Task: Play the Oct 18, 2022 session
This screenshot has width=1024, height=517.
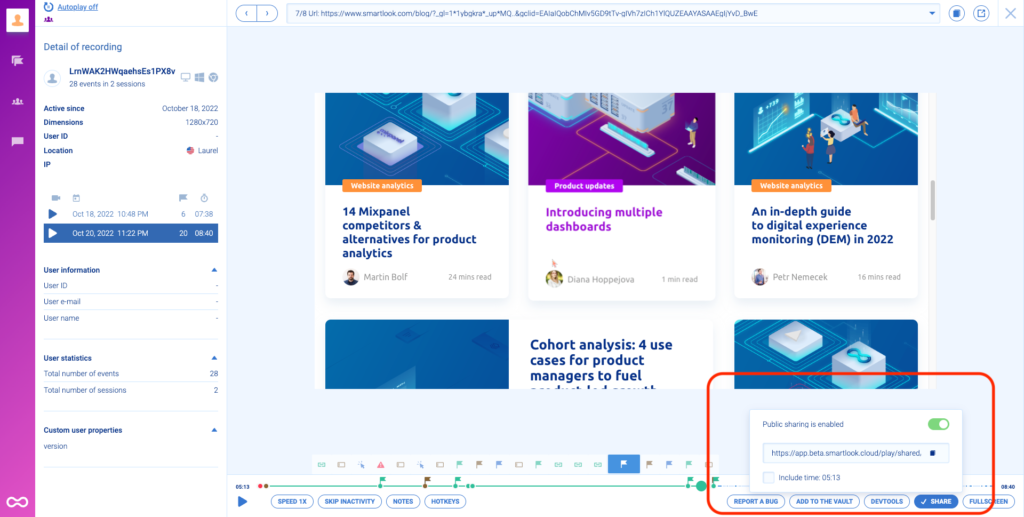Action: [53, 214]
